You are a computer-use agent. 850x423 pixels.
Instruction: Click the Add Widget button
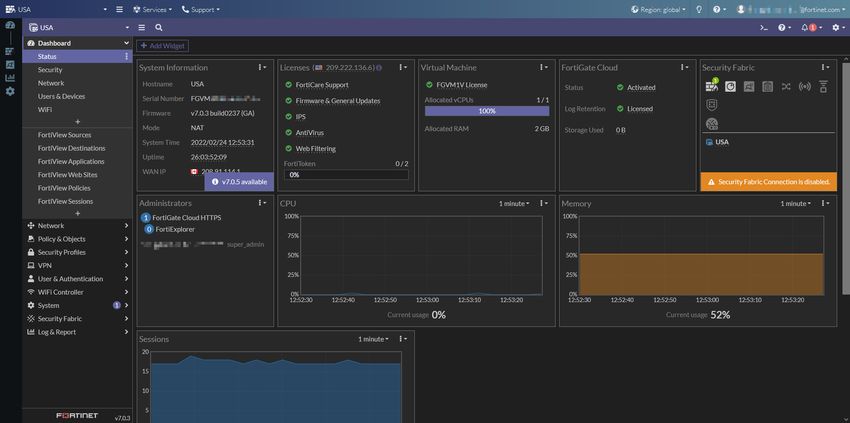(x=163, y=46)
